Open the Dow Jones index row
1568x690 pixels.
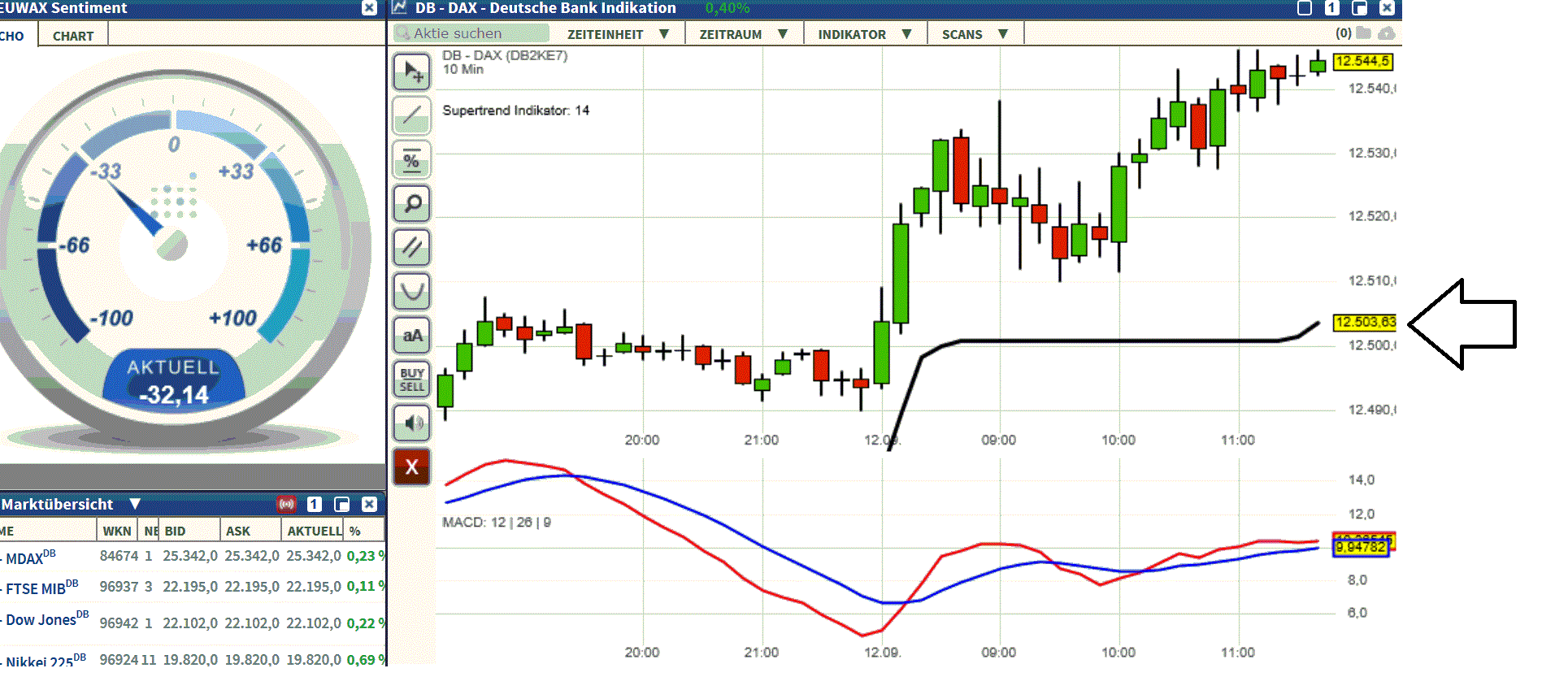click(x=193, y=621)
